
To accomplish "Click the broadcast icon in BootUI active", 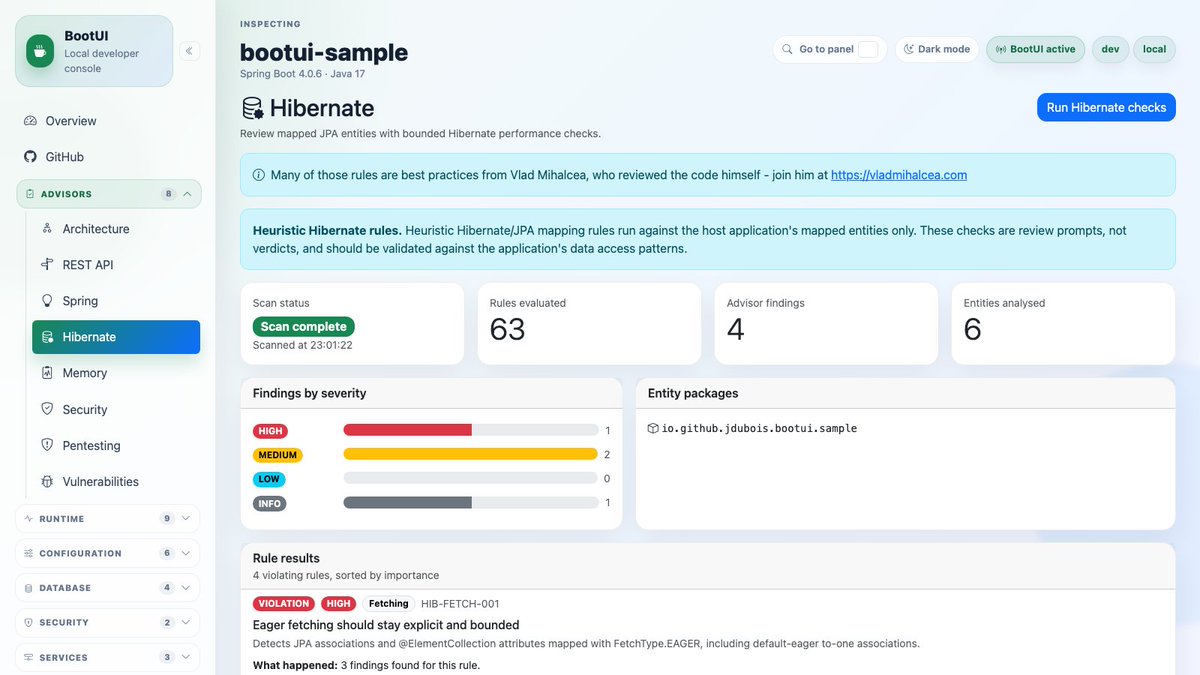I will click(1001, 49).
